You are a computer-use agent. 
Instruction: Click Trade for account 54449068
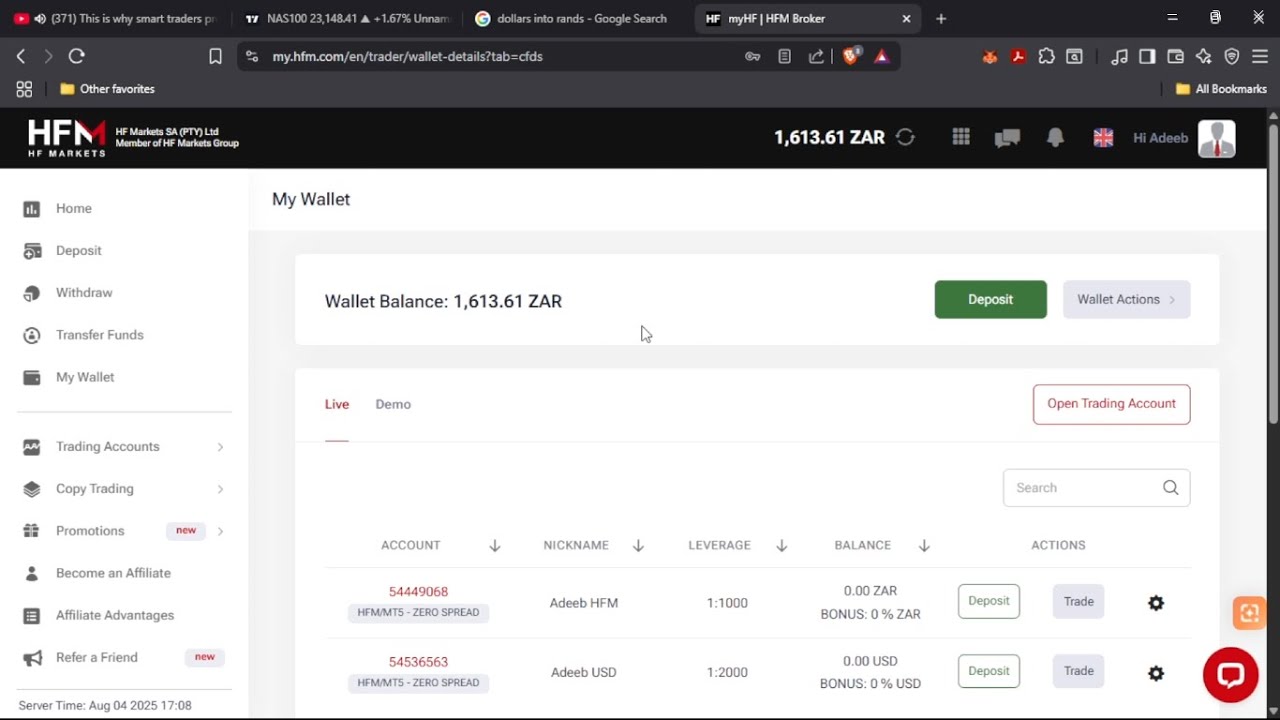click(x=1078, y=601)
